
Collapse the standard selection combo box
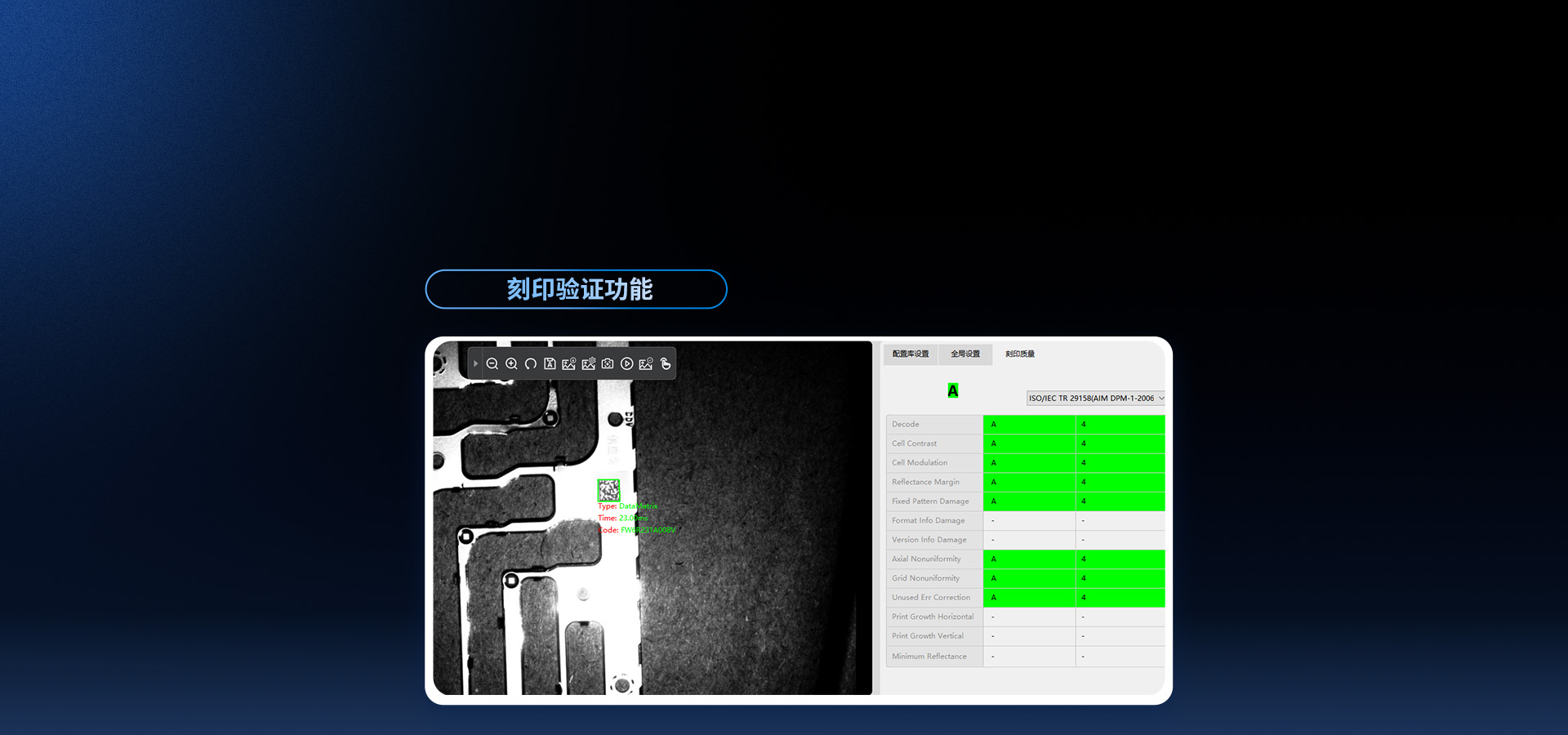click(x=1161, y=398)
